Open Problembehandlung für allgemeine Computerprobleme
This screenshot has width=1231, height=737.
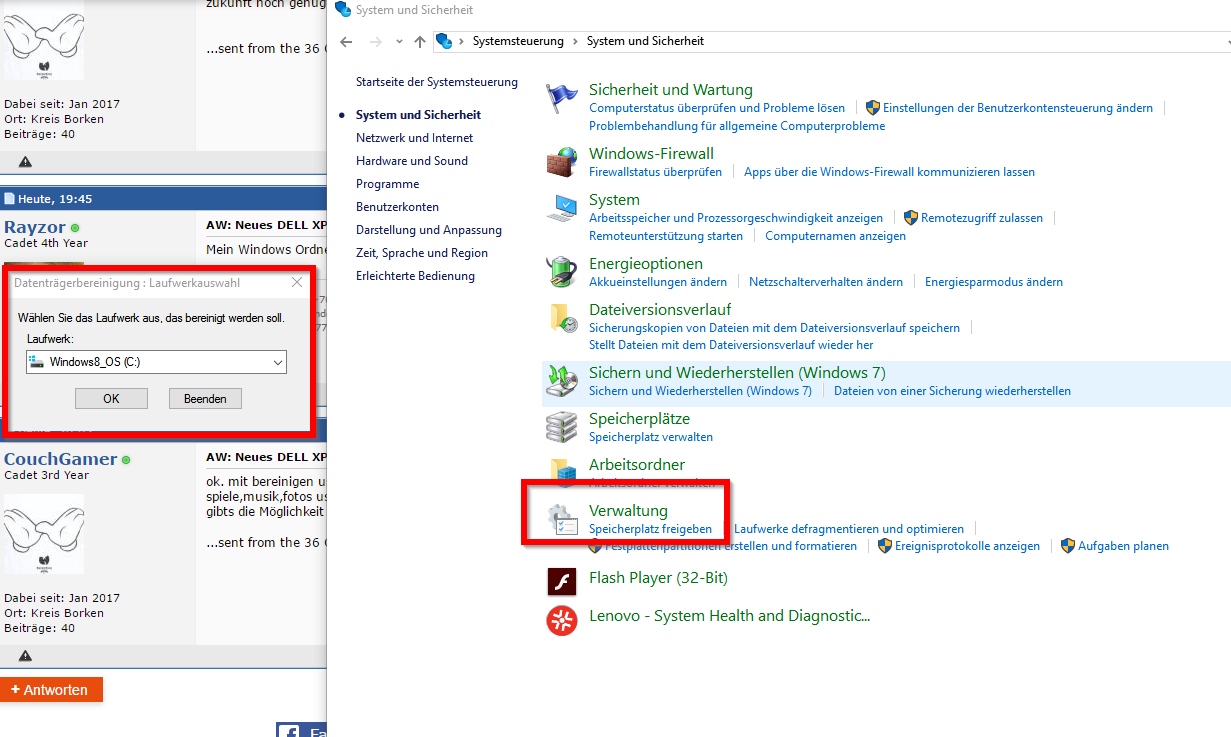(x=737, y=126)
